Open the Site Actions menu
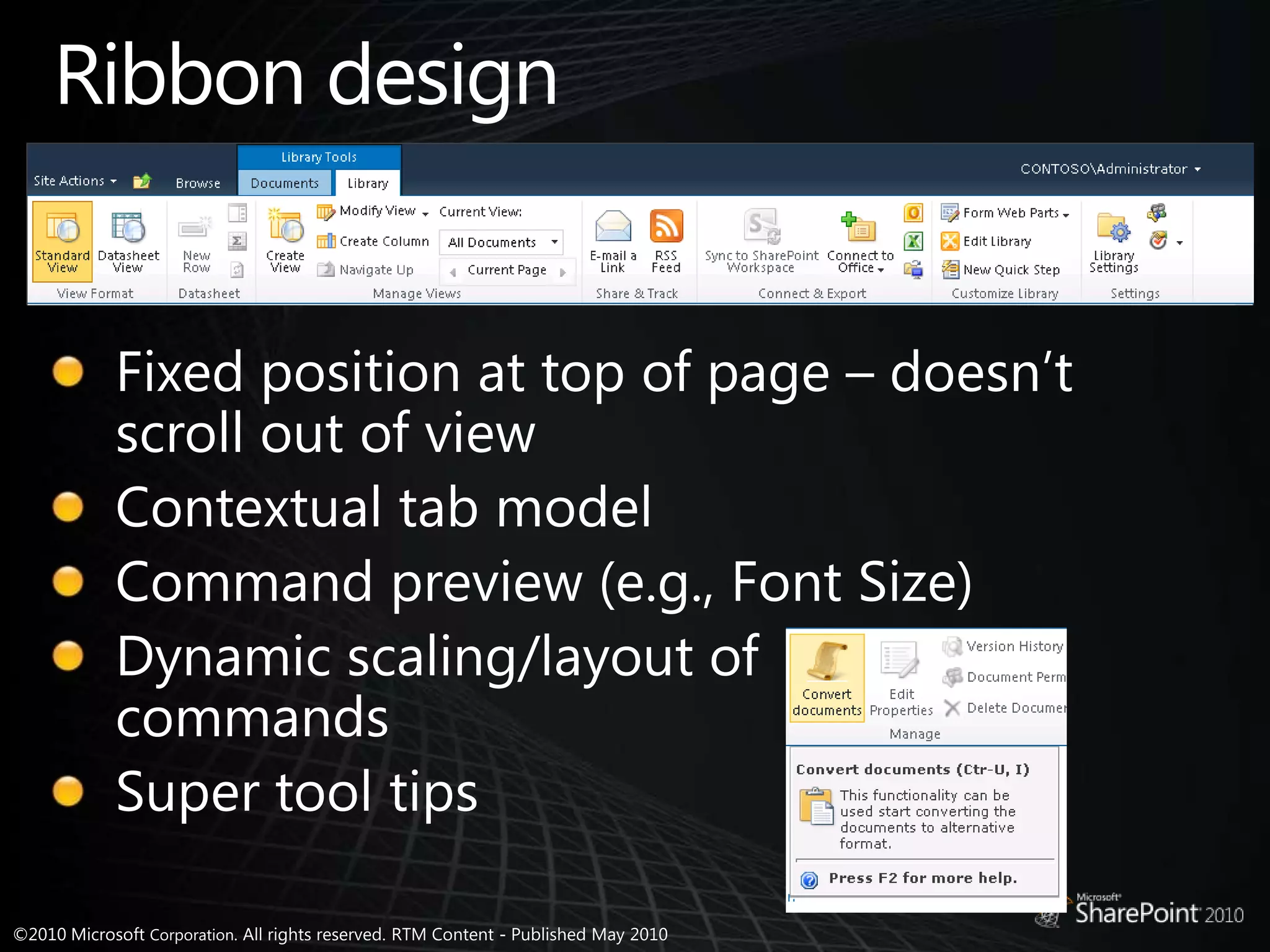 75,181
